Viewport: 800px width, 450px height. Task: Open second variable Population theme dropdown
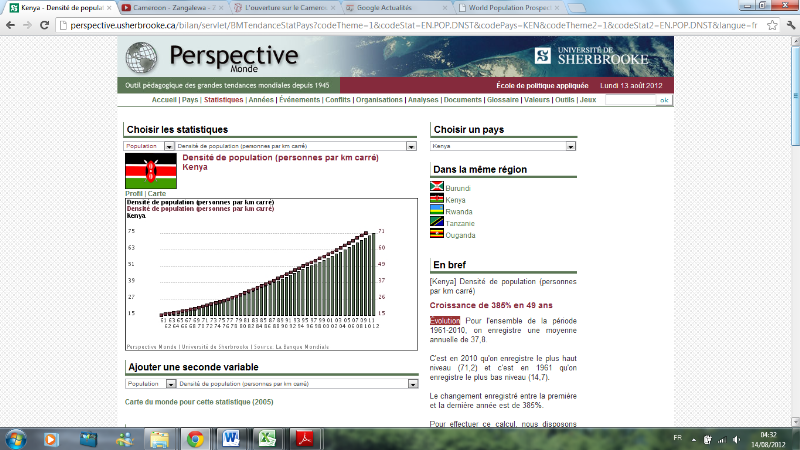click(151, 384)
